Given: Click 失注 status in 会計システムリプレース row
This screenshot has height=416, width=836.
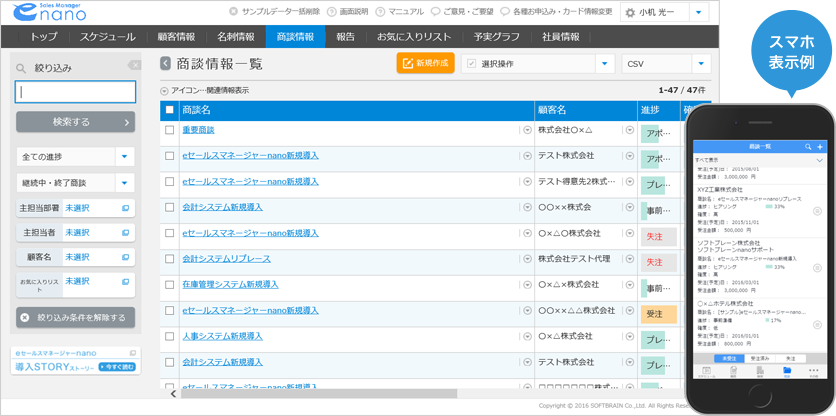Looking at the screenshot, I should [658, 262].
